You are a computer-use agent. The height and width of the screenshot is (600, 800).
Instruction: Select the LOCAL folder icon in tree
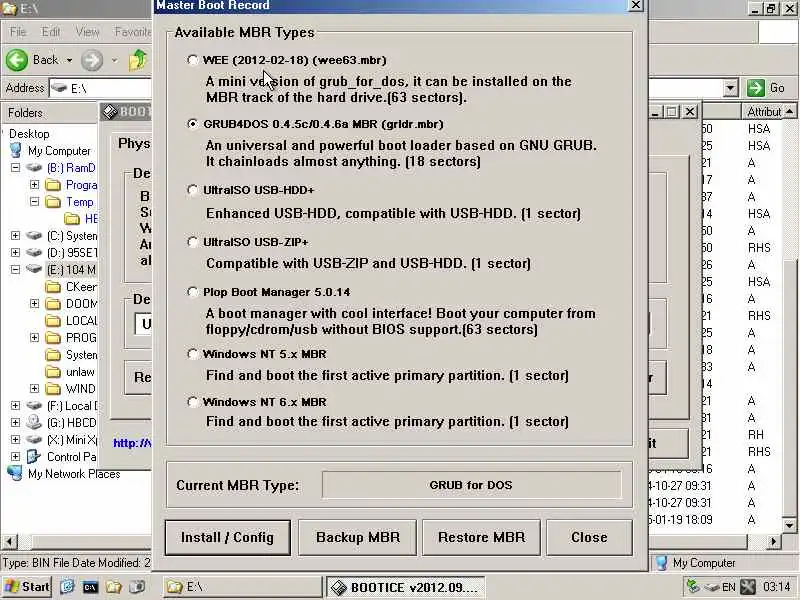pyautogui.click(x=53, y=320)
